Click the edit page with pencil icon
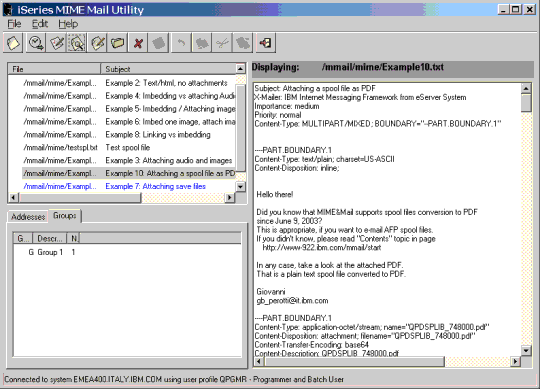The image size is (540, 389). point(97,43)
